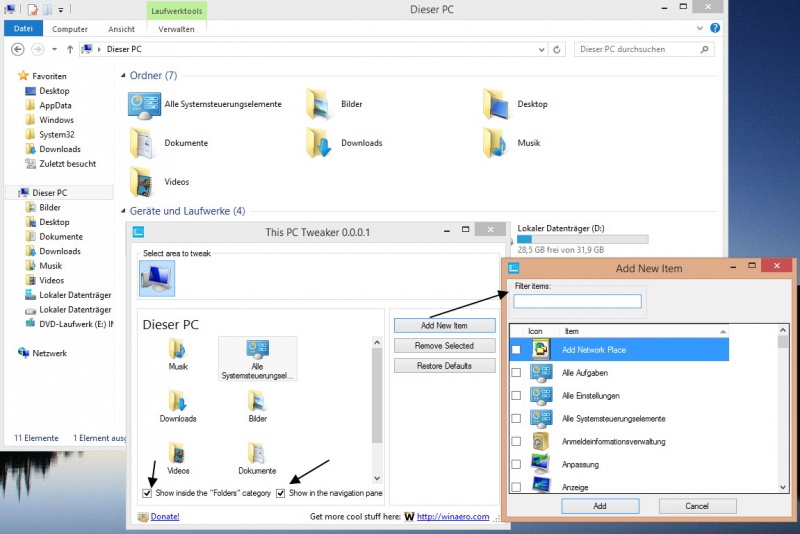This screenshot has width=800, height=534.
Task: Click the Explorer refresh icon
Action: pos(557,49)
